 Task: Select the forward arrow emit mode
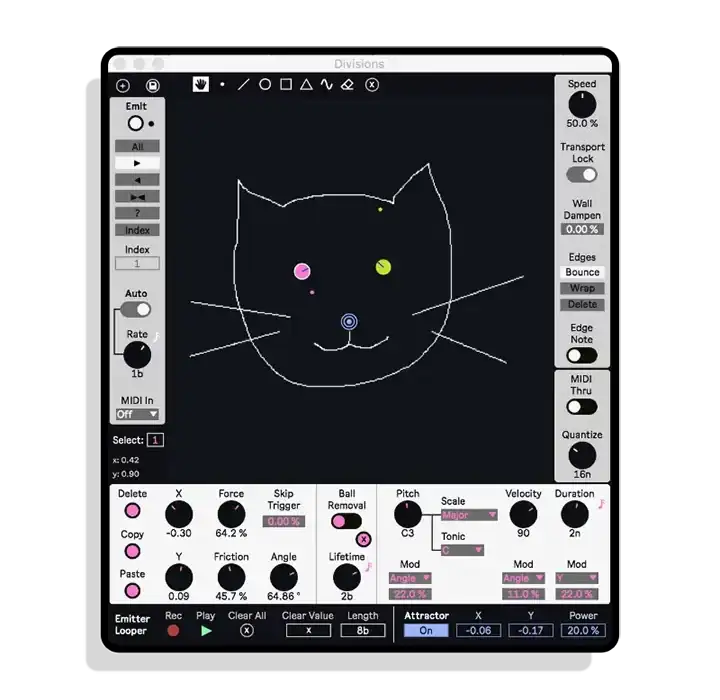137,163
